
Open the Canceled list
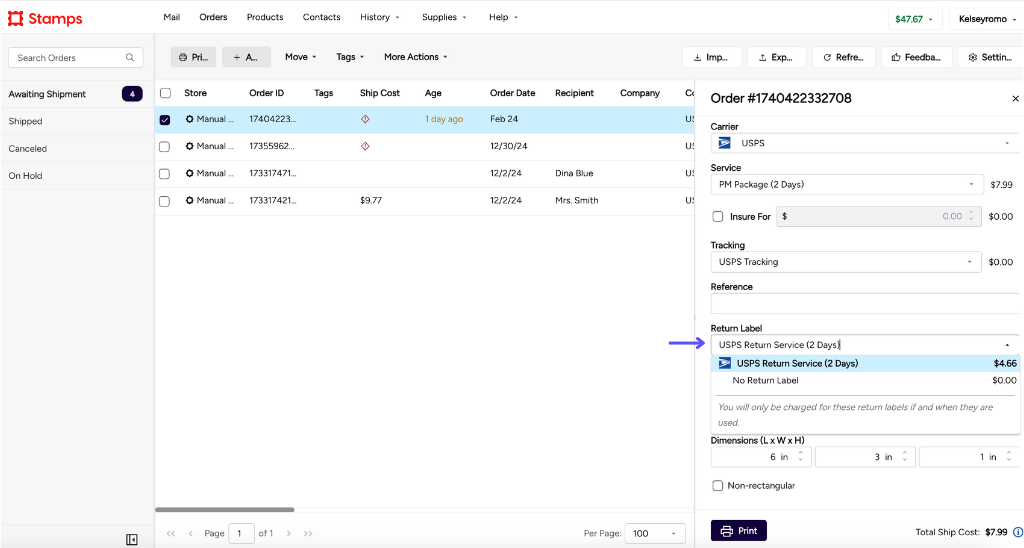[x=76, y=148]
